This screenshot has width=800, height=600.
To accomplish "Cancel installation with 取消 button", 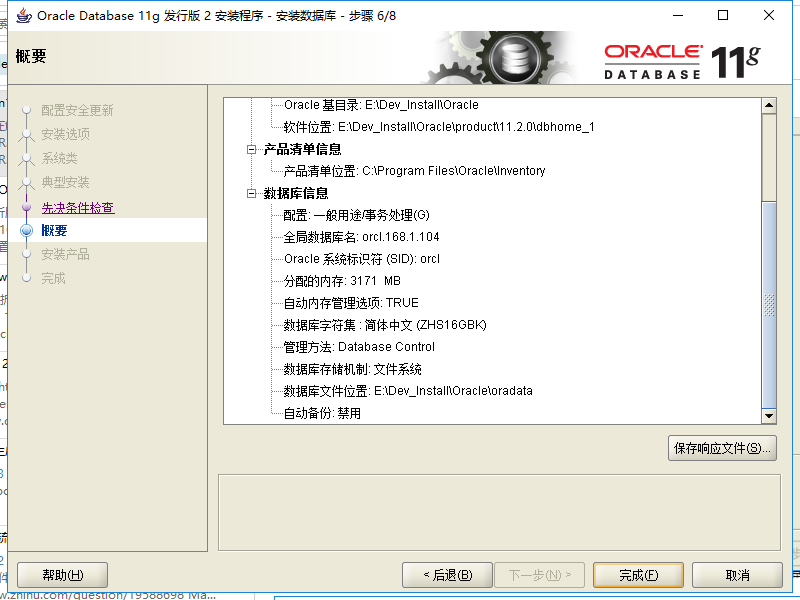I will (x=737, y=576).
